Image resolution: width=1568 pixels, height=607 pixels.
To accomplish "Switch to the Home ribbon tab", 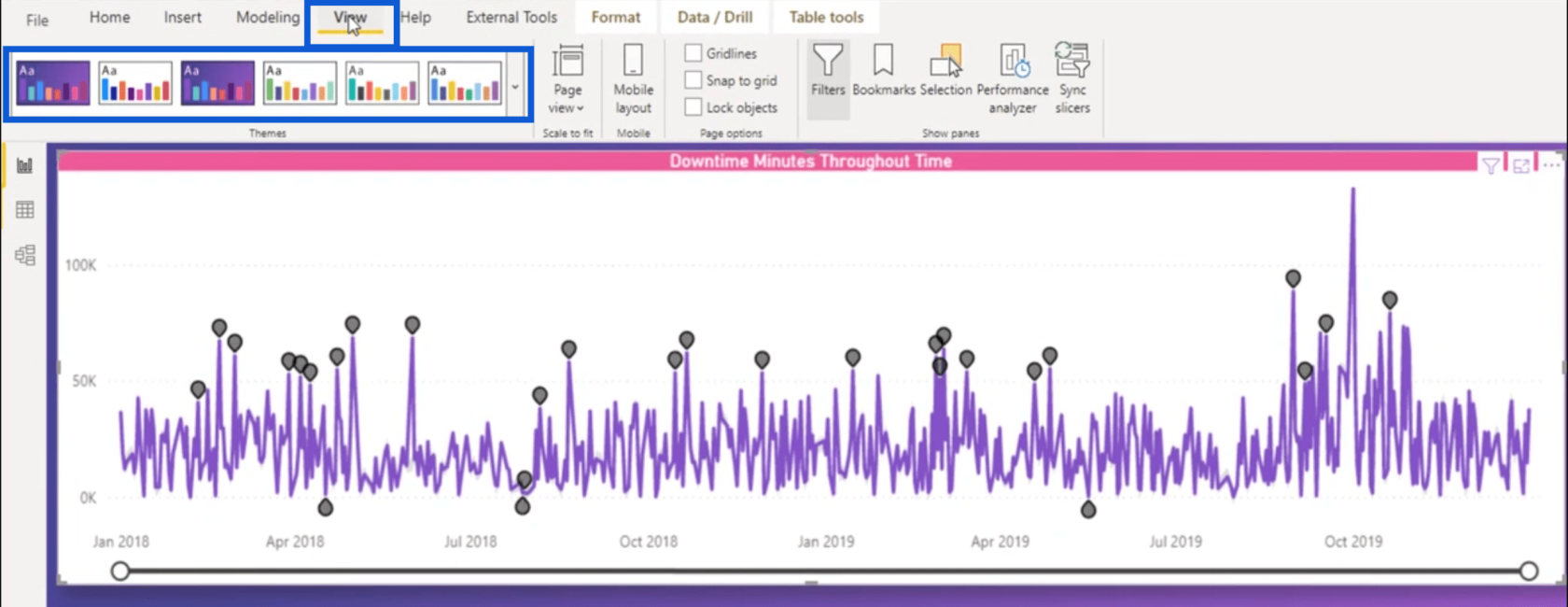I will click(109, 17).
